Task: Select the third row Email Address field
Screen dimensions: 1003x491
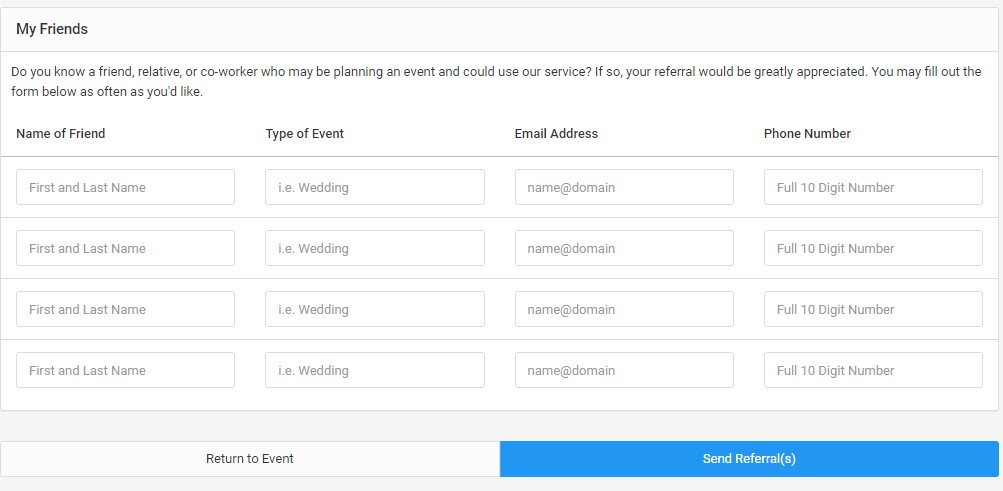Action: point(624,309)
